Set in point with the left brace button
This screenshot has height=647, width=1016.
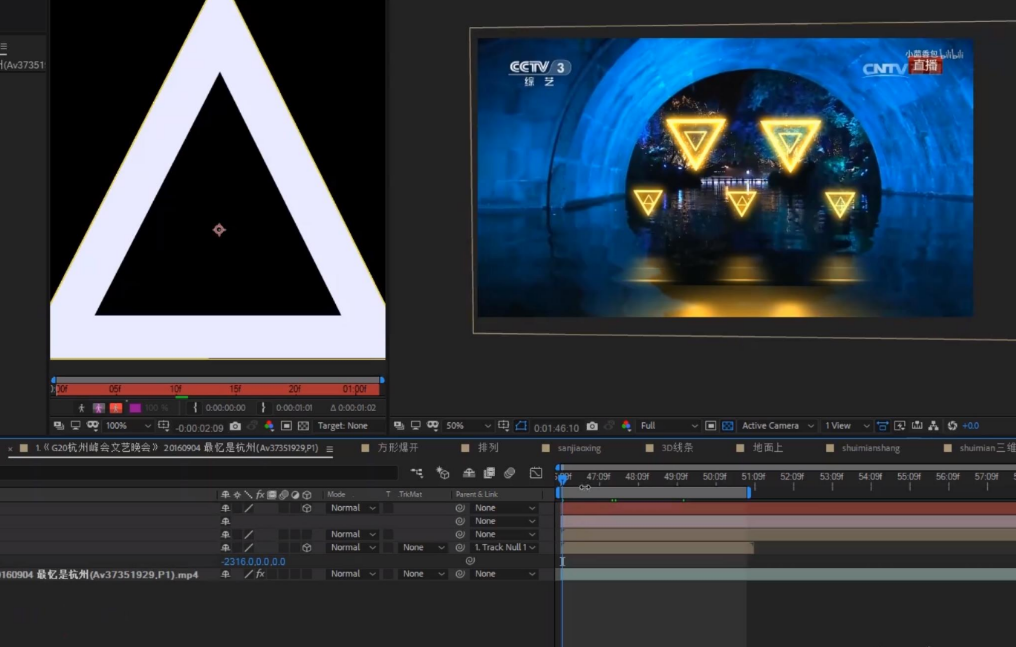tap(195, 408)
